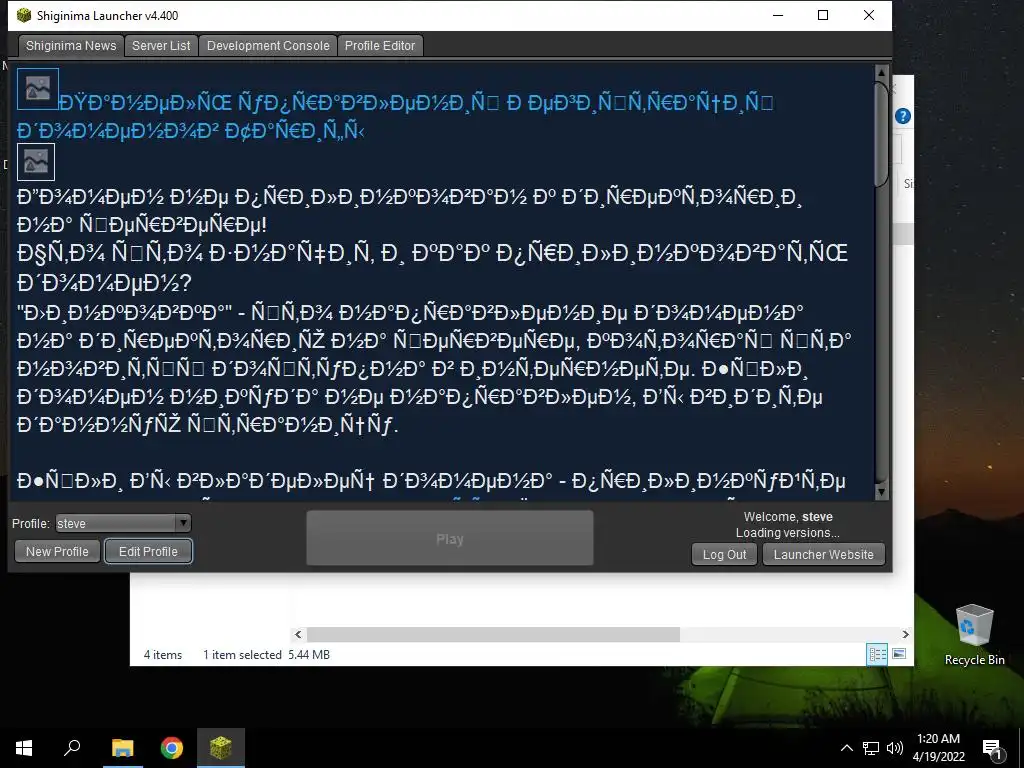This screenshot has height=768, width=1024.
Task: Click the volume speaker icon in the tray
Action: (x=895, y=748)
